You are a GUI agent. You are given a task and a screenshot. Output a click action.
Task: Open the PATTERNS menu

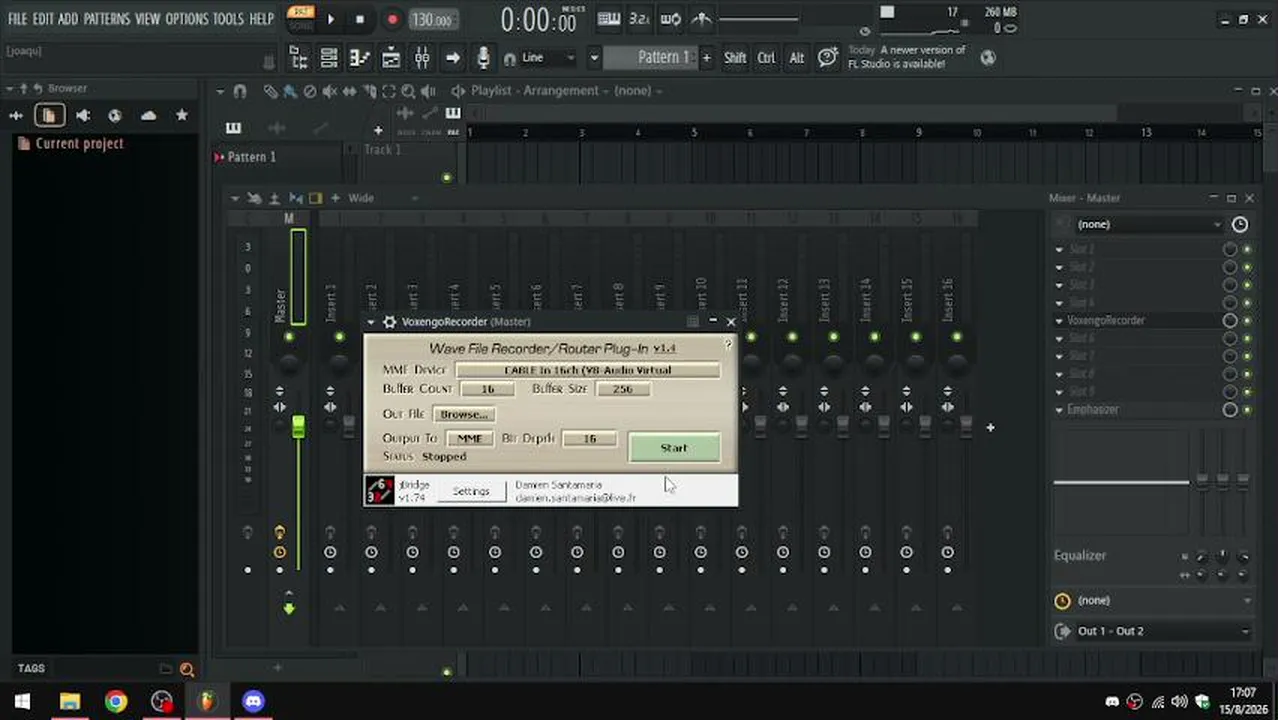(106, 19)
